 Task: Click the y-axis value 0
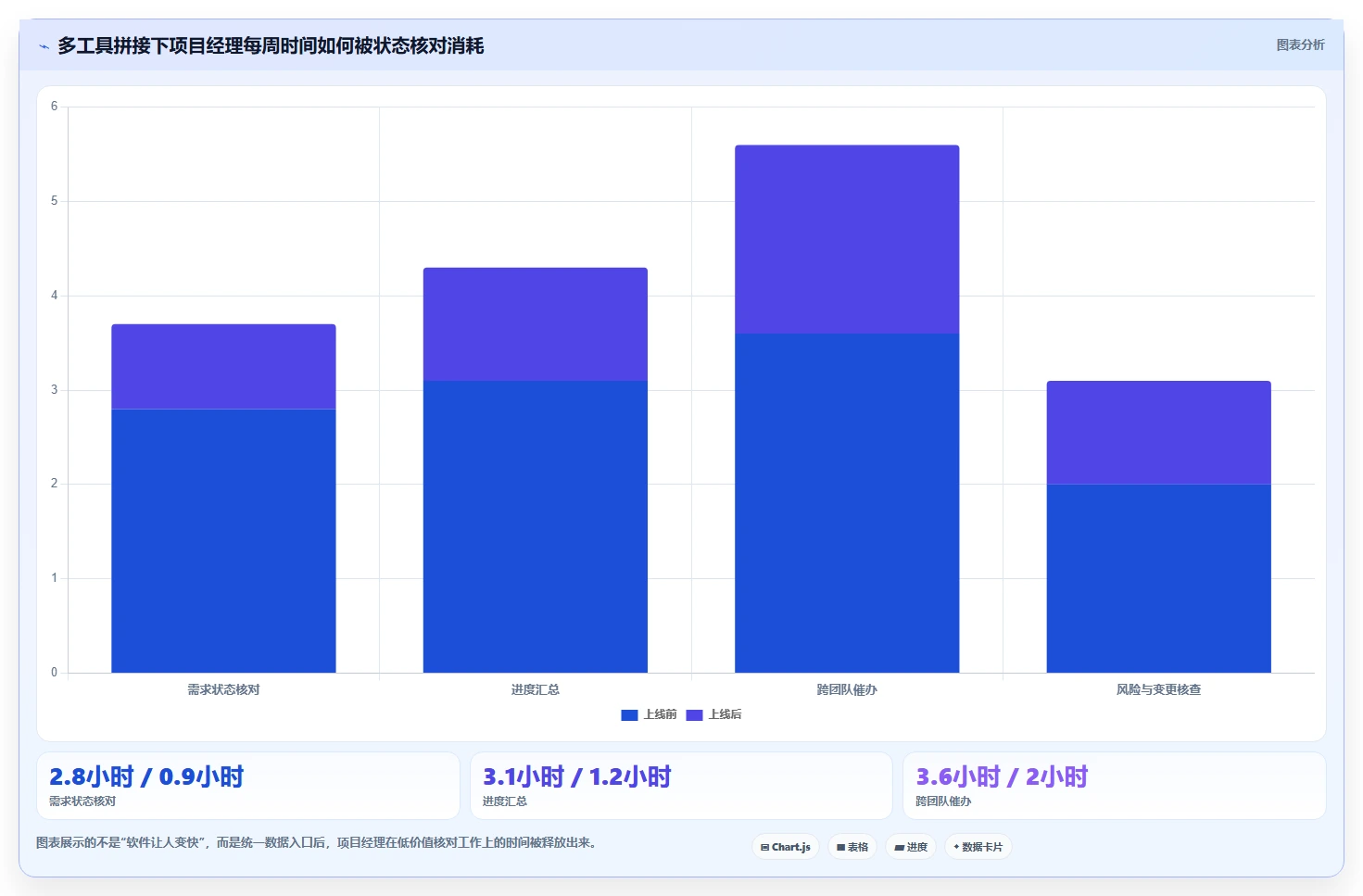point(54,673)
